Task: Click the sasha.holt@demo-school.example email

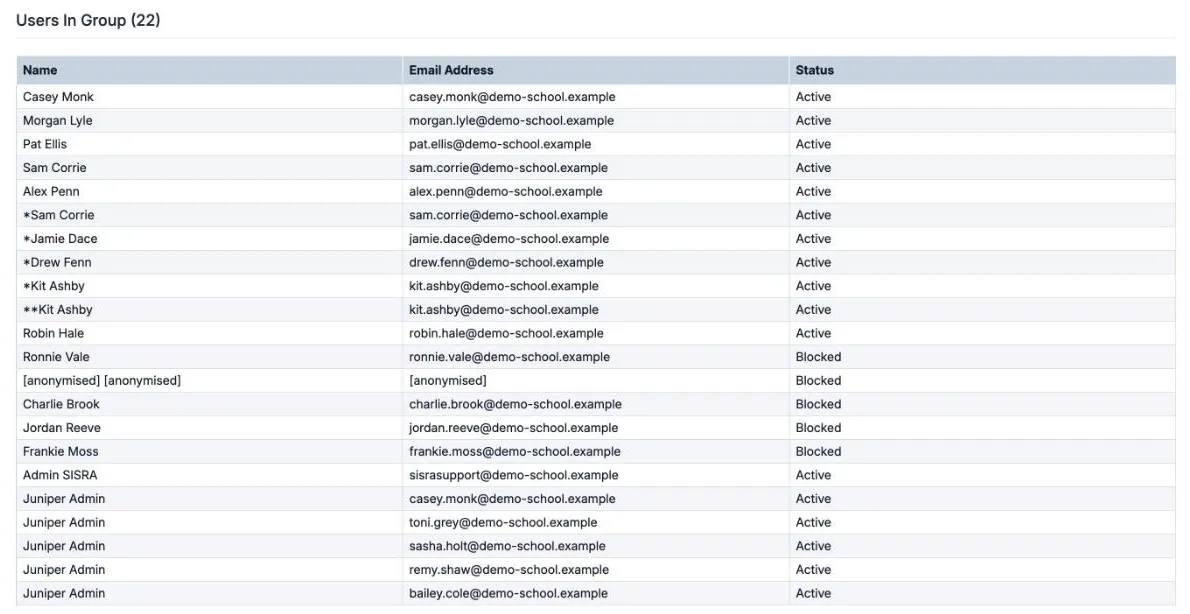Action: (507, 546)
